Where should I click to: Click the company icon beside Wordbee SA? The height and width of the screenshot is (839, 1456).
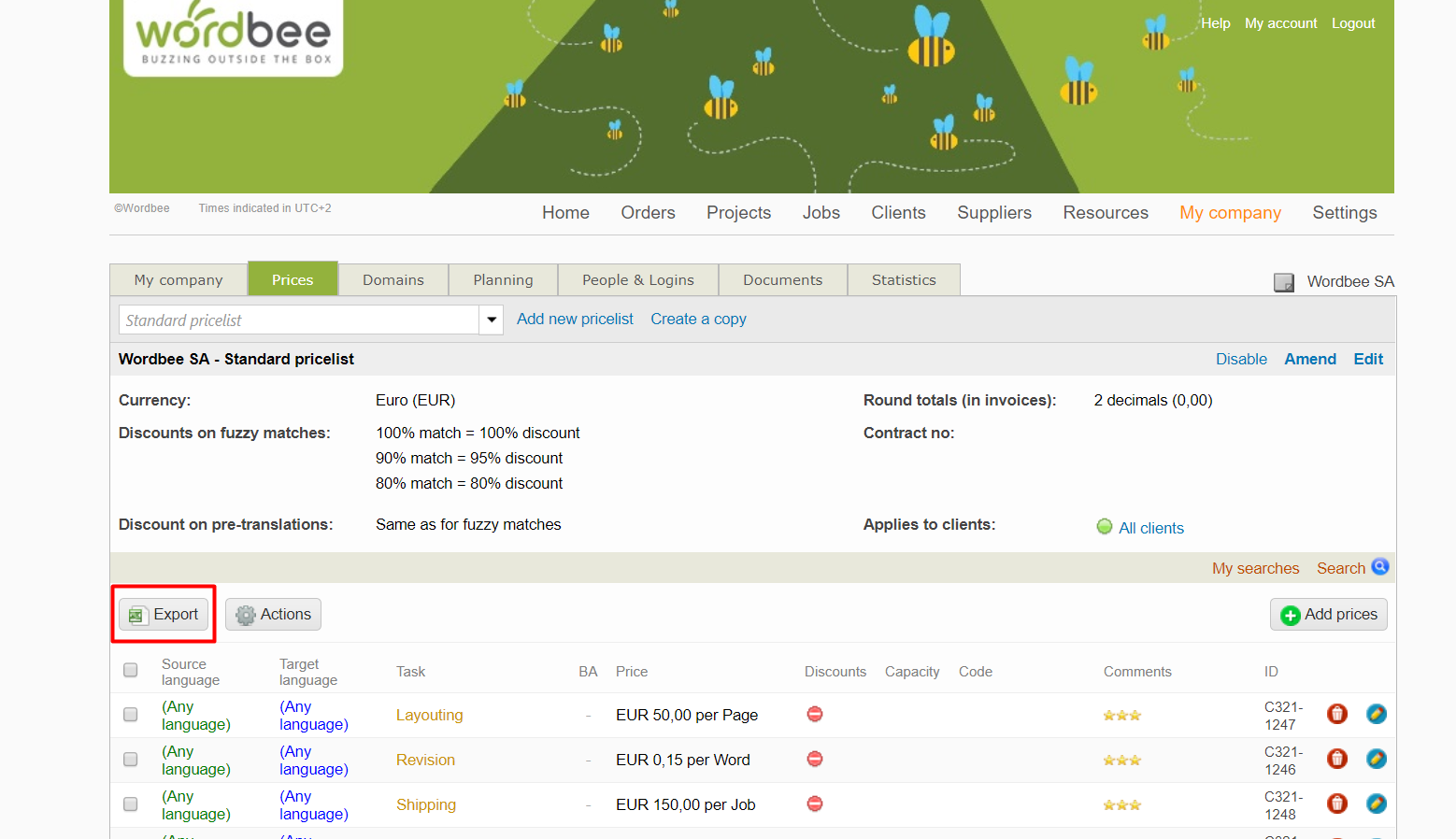[x=1284, y=282]
